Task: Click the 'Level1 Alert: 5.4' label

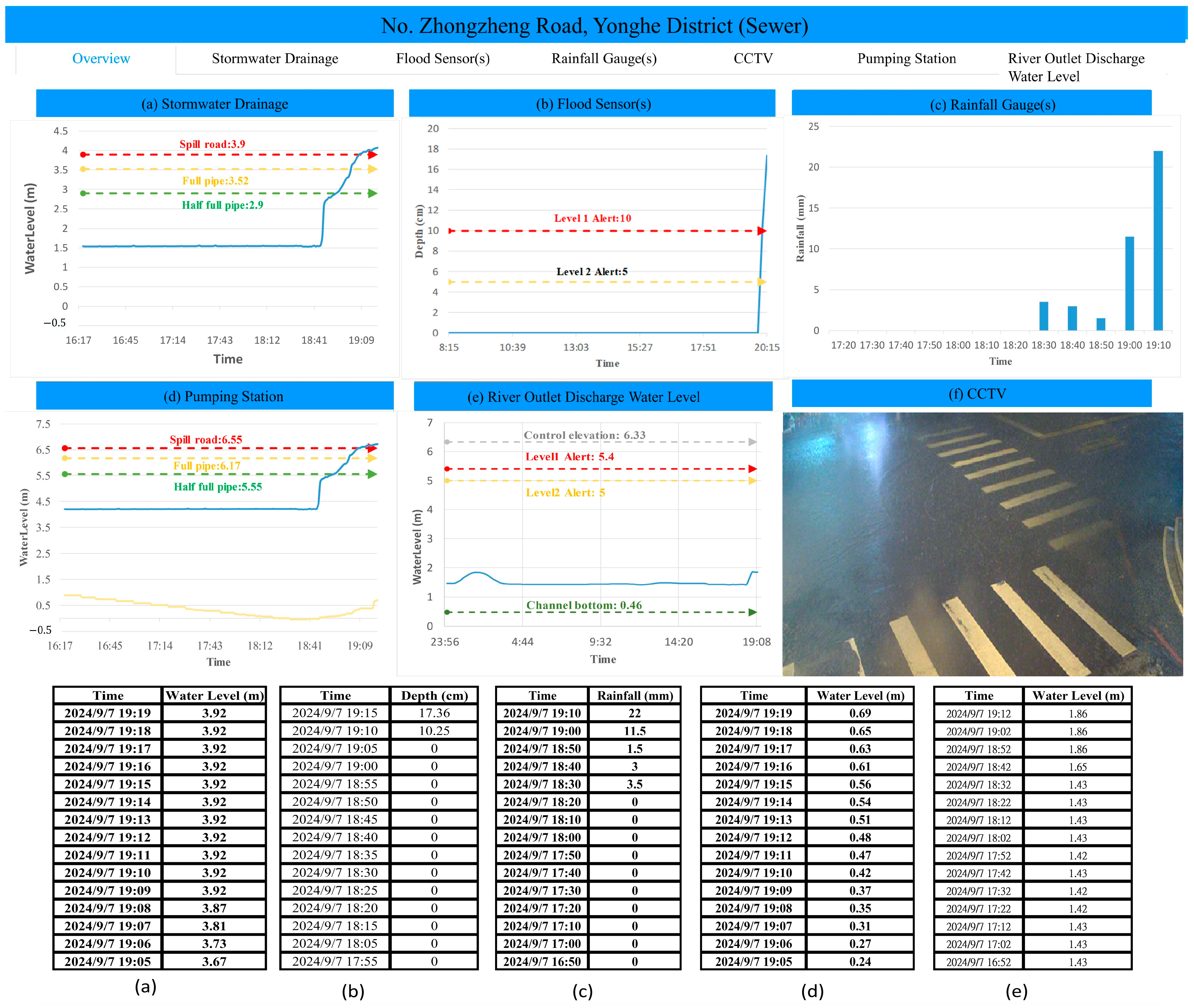Action: tap(569, 457)
